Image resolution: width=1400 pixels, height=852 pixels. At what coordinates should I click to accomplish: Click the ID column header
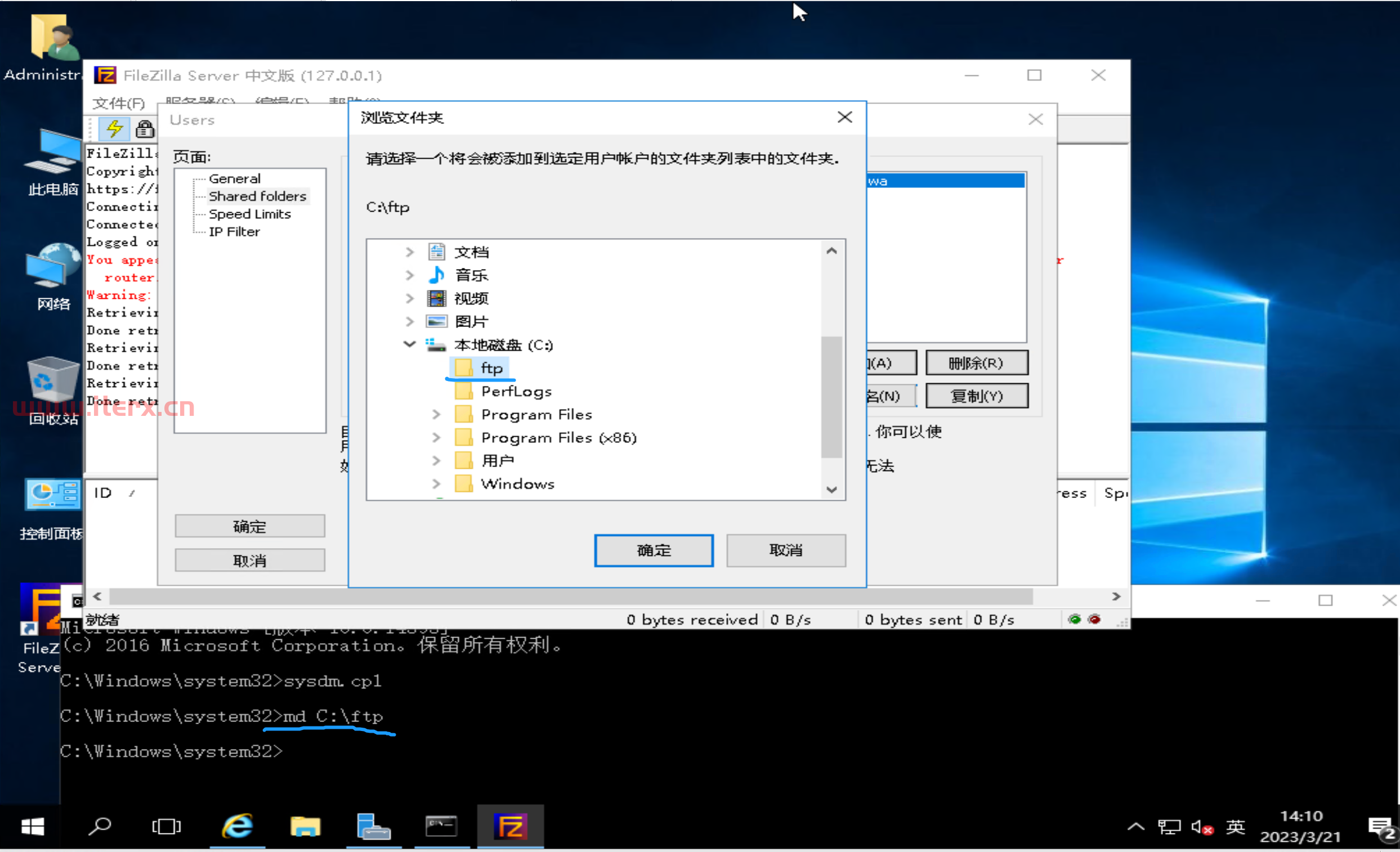point(103,493)
